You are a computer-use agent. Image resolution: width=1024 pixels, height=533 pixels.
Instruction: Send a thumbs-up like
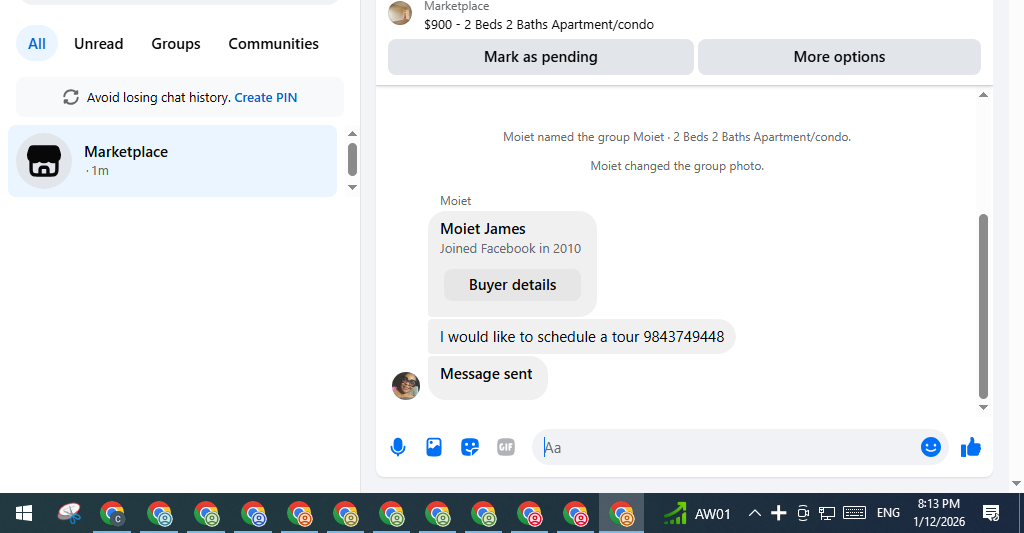pyautogui.click(x=971, y=447)
